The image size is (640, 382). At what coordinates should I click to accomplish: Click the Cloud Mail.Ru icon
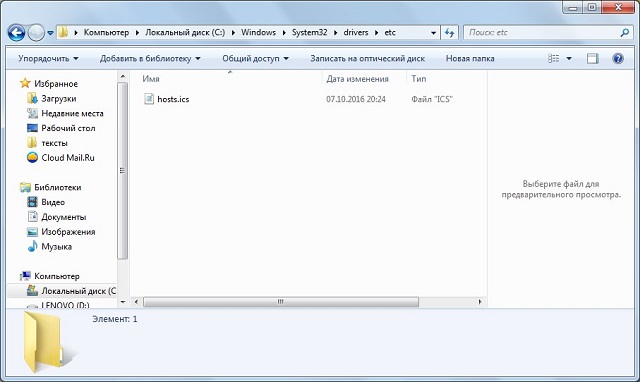32,158
